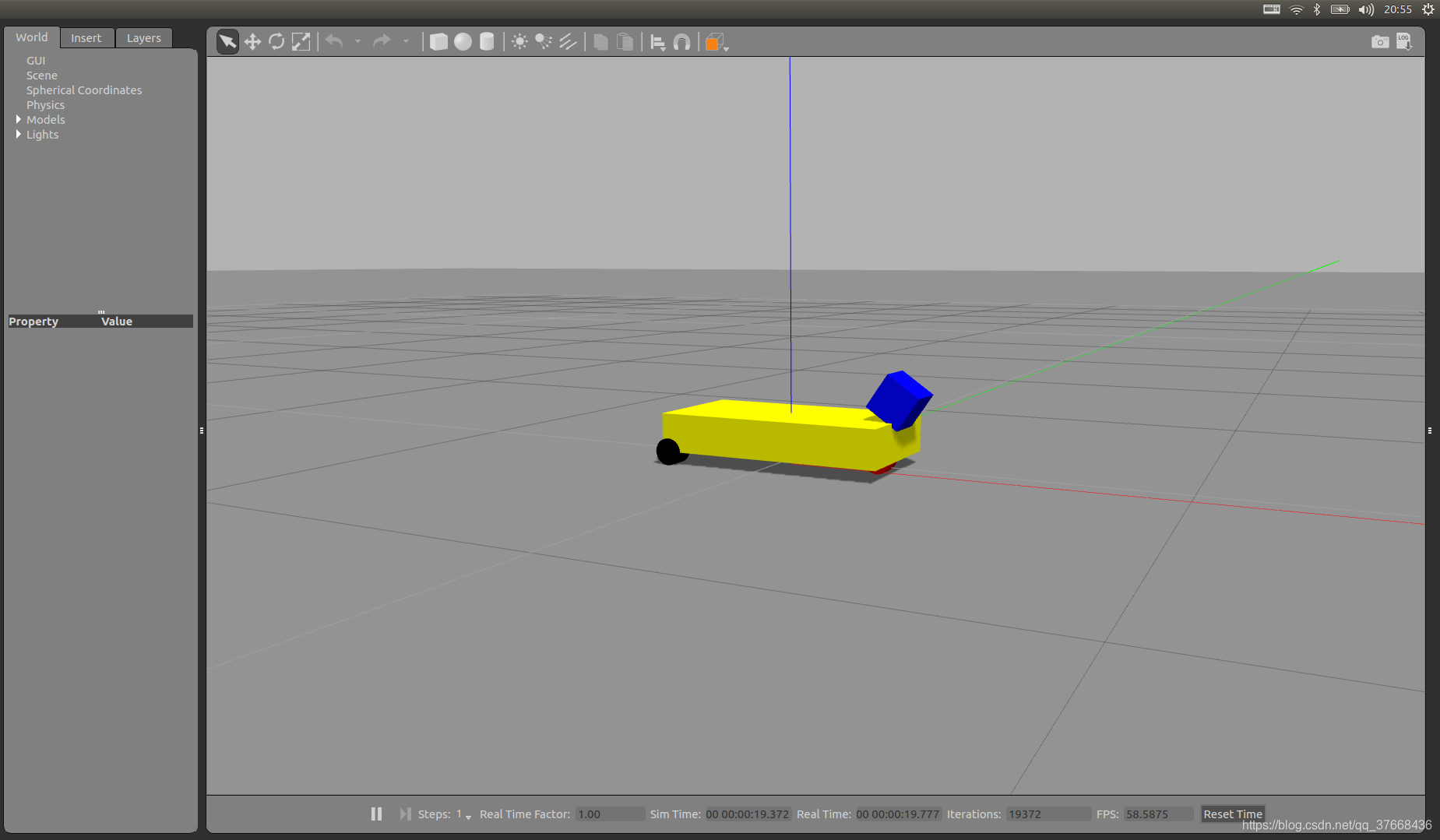Open the Bluetooth indicator menu

tap(1317, 9)
